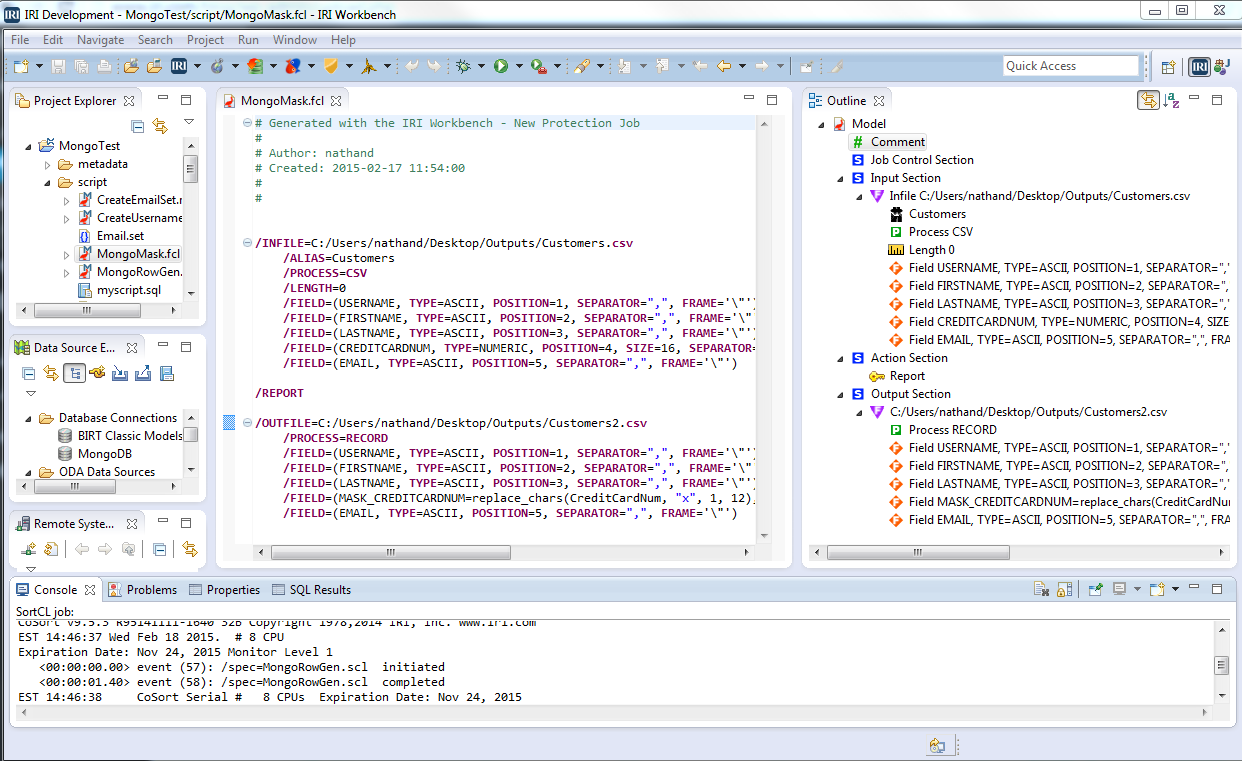Open the File menu
1242x761 pixels.
[x=20, y=40]
